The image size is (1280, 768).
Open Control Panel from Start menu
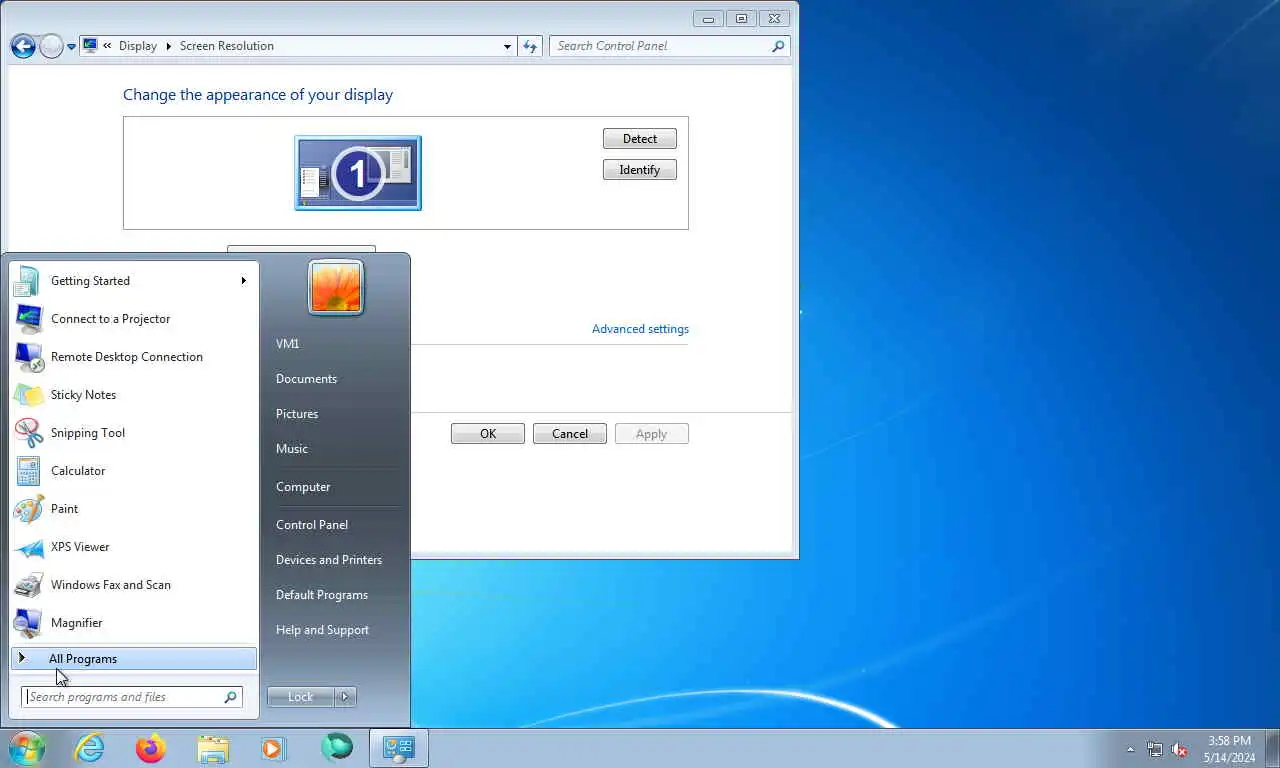[312, 525]
